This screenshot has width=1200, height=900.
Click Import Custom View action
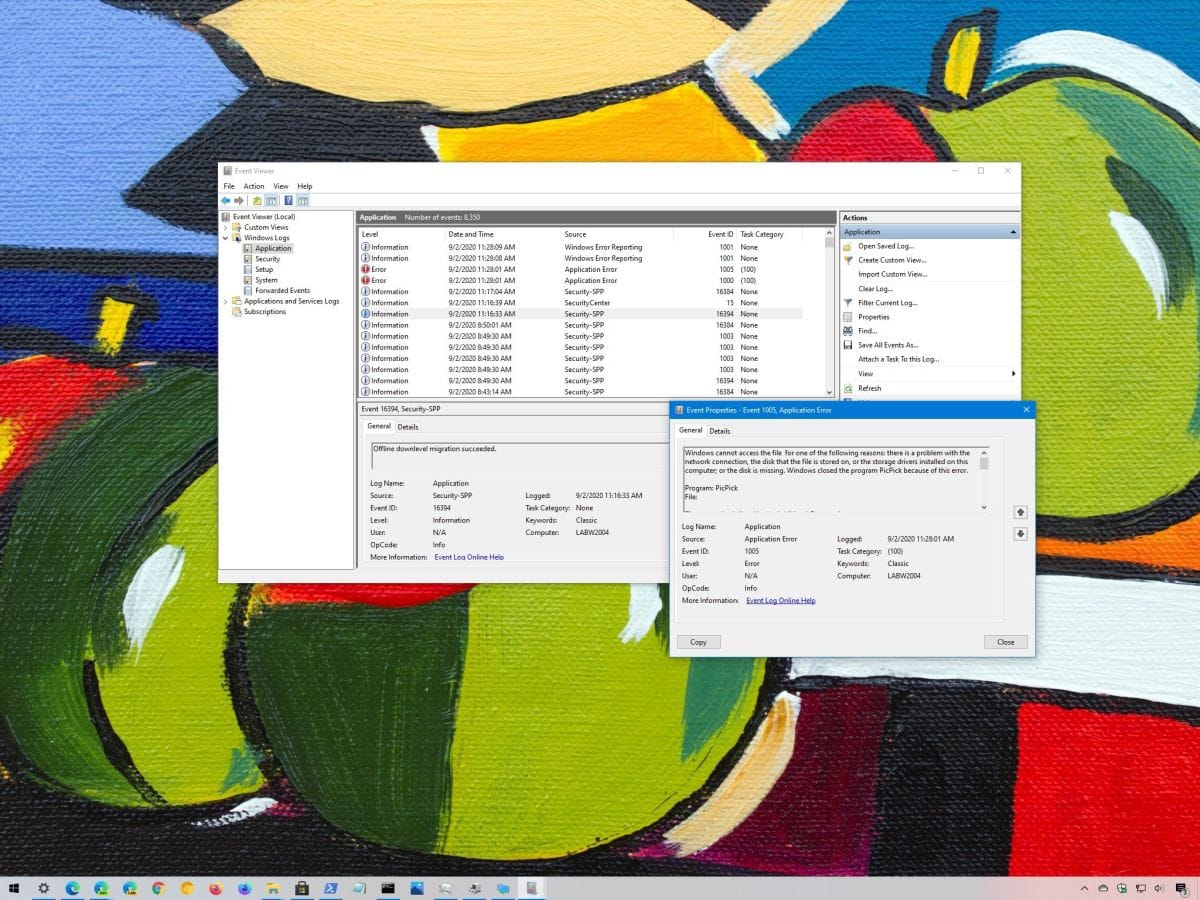click(893, 274)
